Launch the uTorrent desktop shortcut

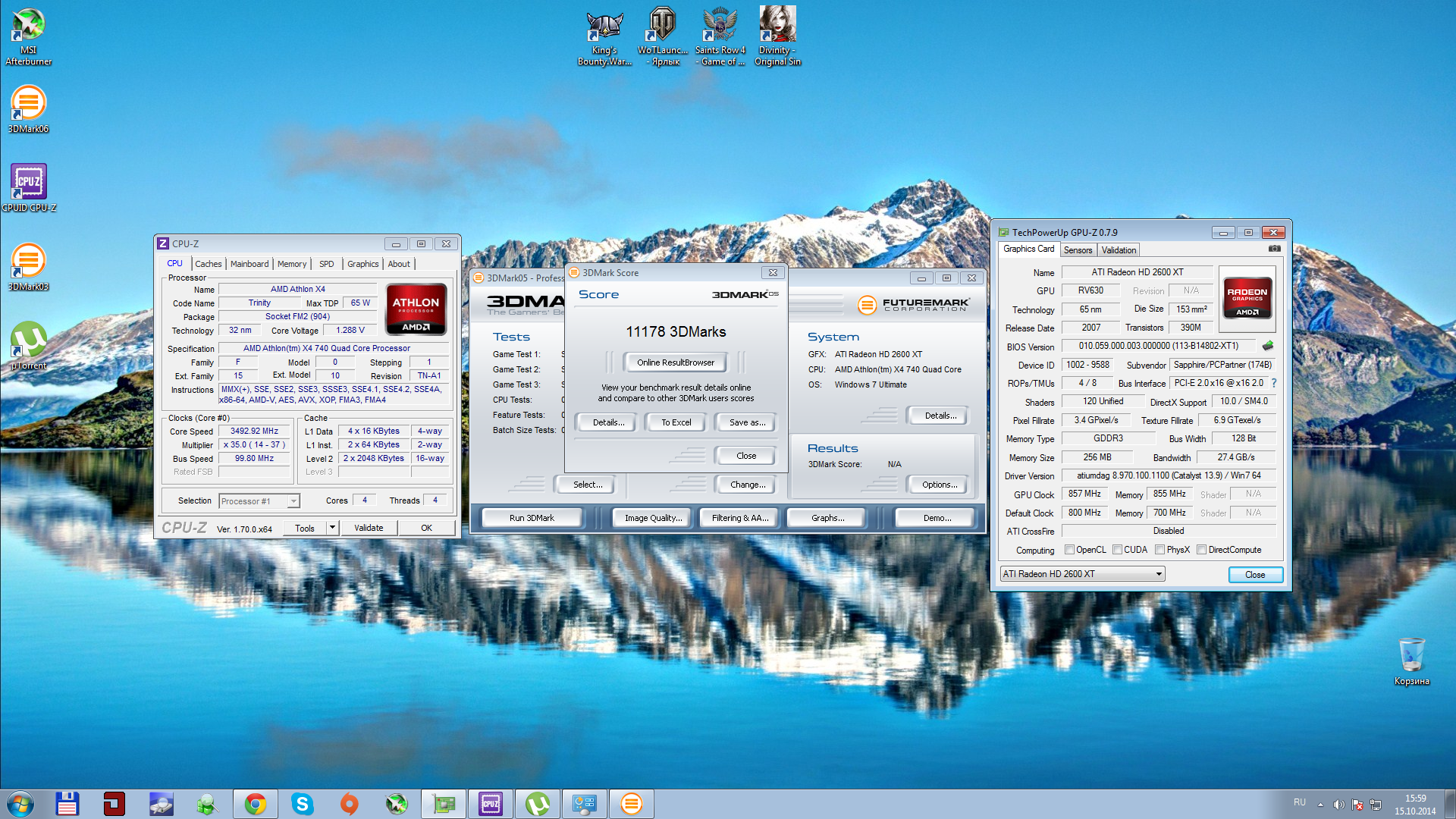tap(29, 345)
